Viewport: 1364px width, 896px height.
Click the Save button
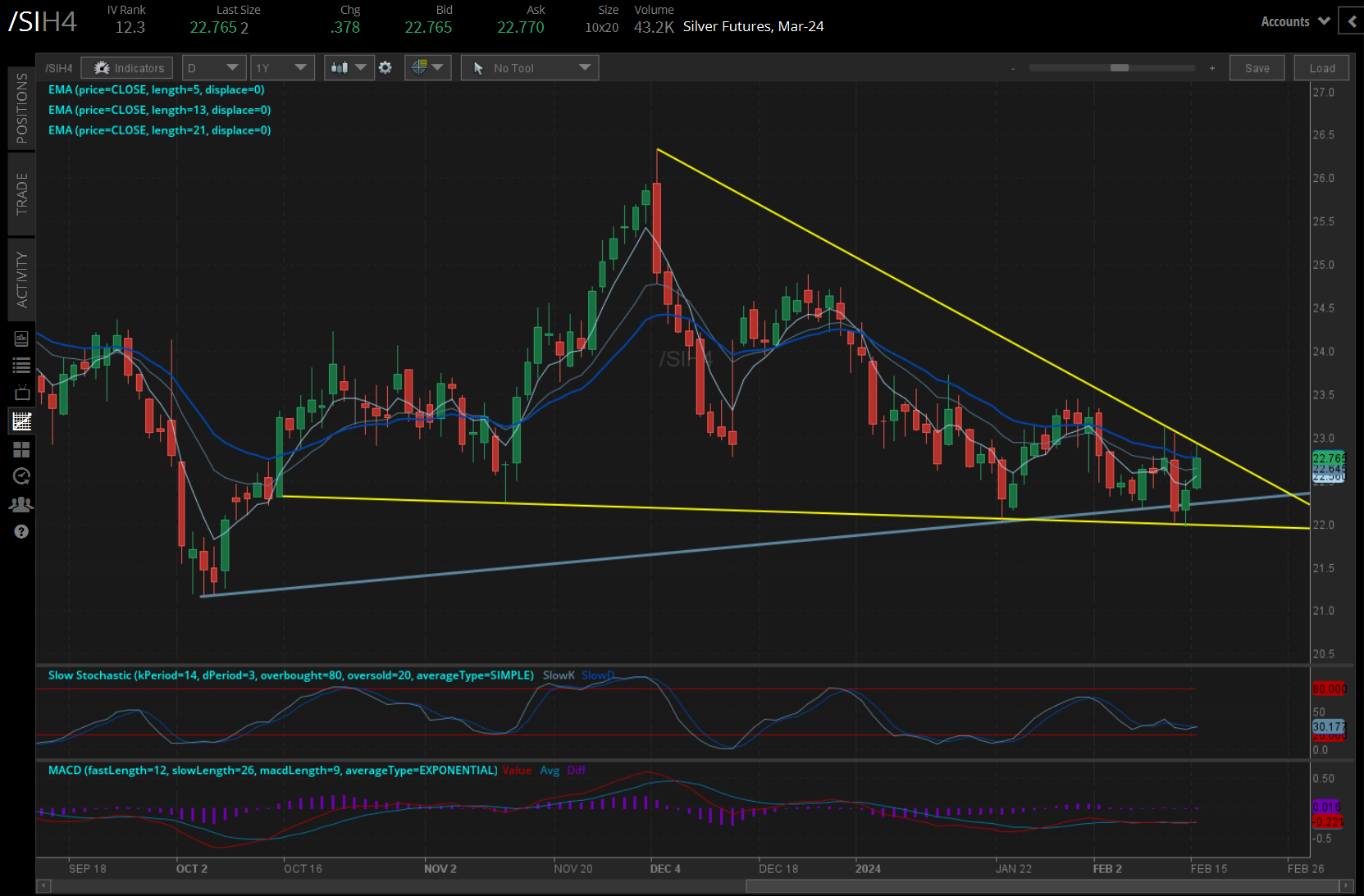(x=1256, y=68)
